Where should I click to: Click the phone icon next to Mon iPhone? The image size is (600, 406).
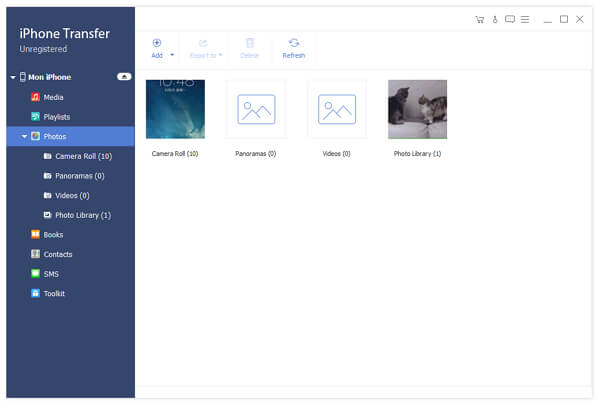23,77
